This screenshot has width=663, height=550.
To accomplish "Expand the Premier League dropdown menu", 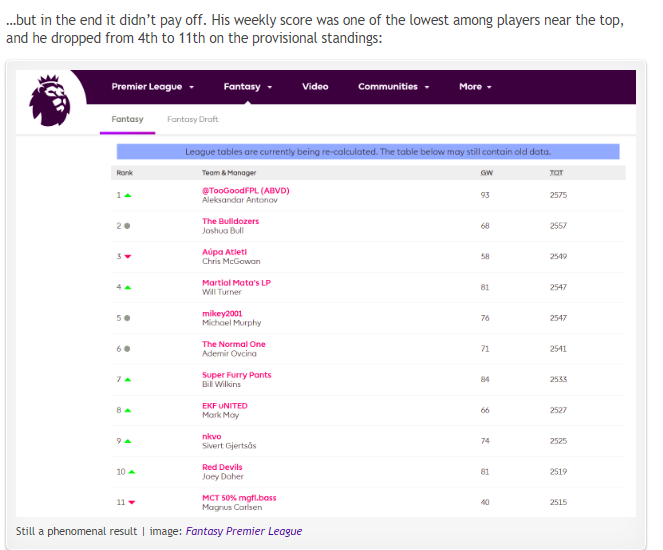I will click(153, 87).
